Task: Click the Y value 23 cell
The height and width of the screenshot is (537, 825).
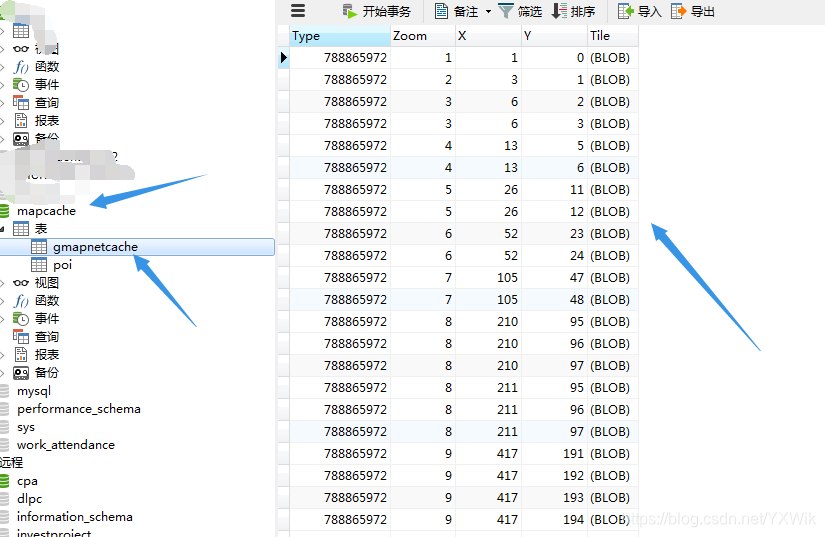Action: tap(555, 234)
